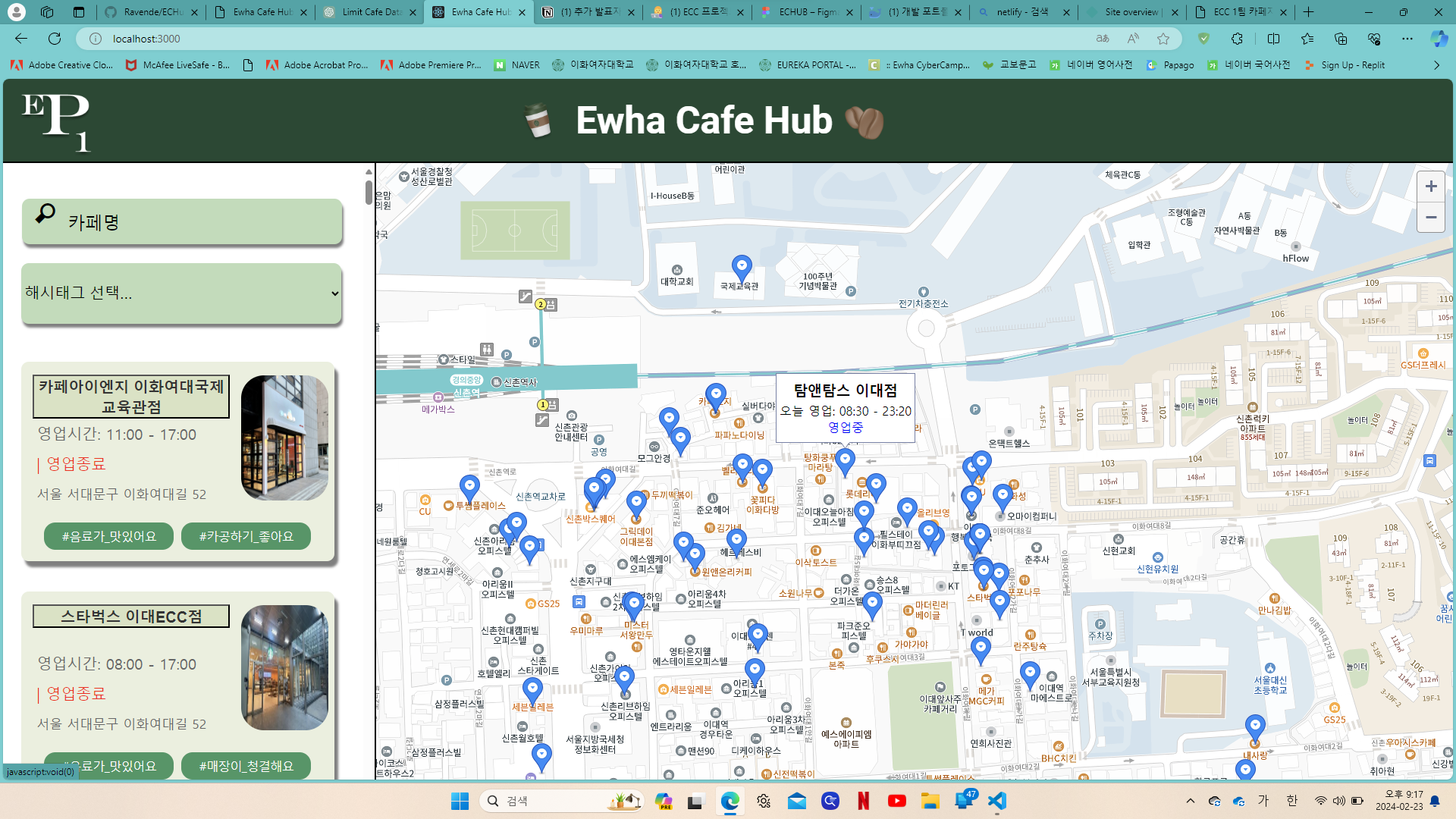Viewport: 1456px width, 819px height.
Task: Expand the 해시태그 선택 dropdown
Action: pyautogui.click(x=182, y=293)
